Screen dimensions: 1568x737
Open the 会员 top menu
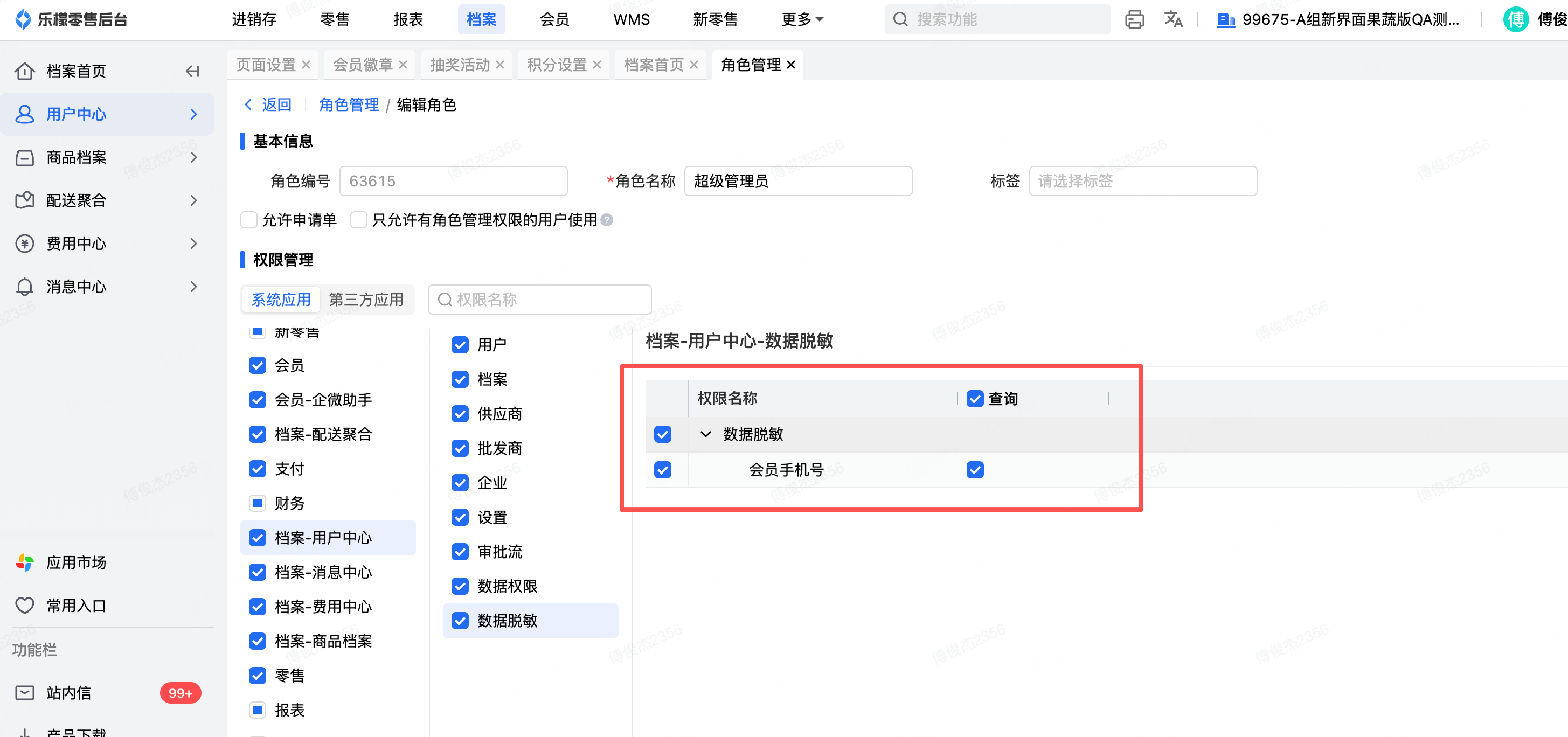coord(554,19)
